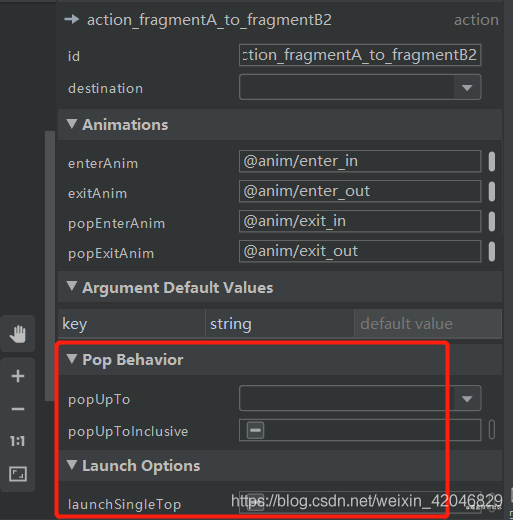The image size is (513, 520).
Task: Open the resource picker for enterAnim
Action: click(x=492, y=162)
